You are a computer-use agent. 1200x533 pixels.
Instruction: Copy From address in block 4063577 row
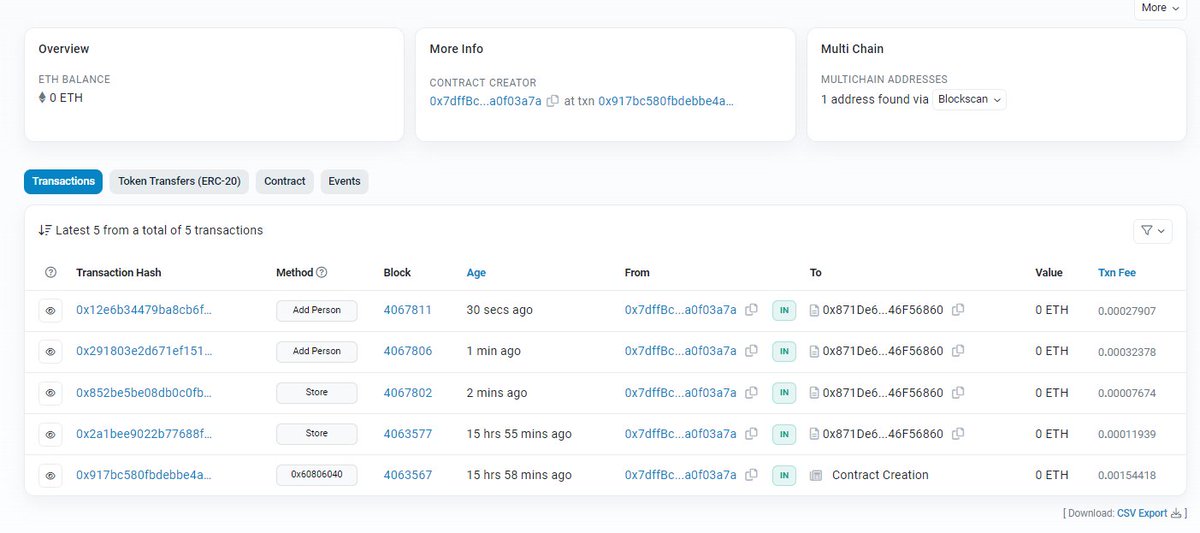(x=752, y=434)
